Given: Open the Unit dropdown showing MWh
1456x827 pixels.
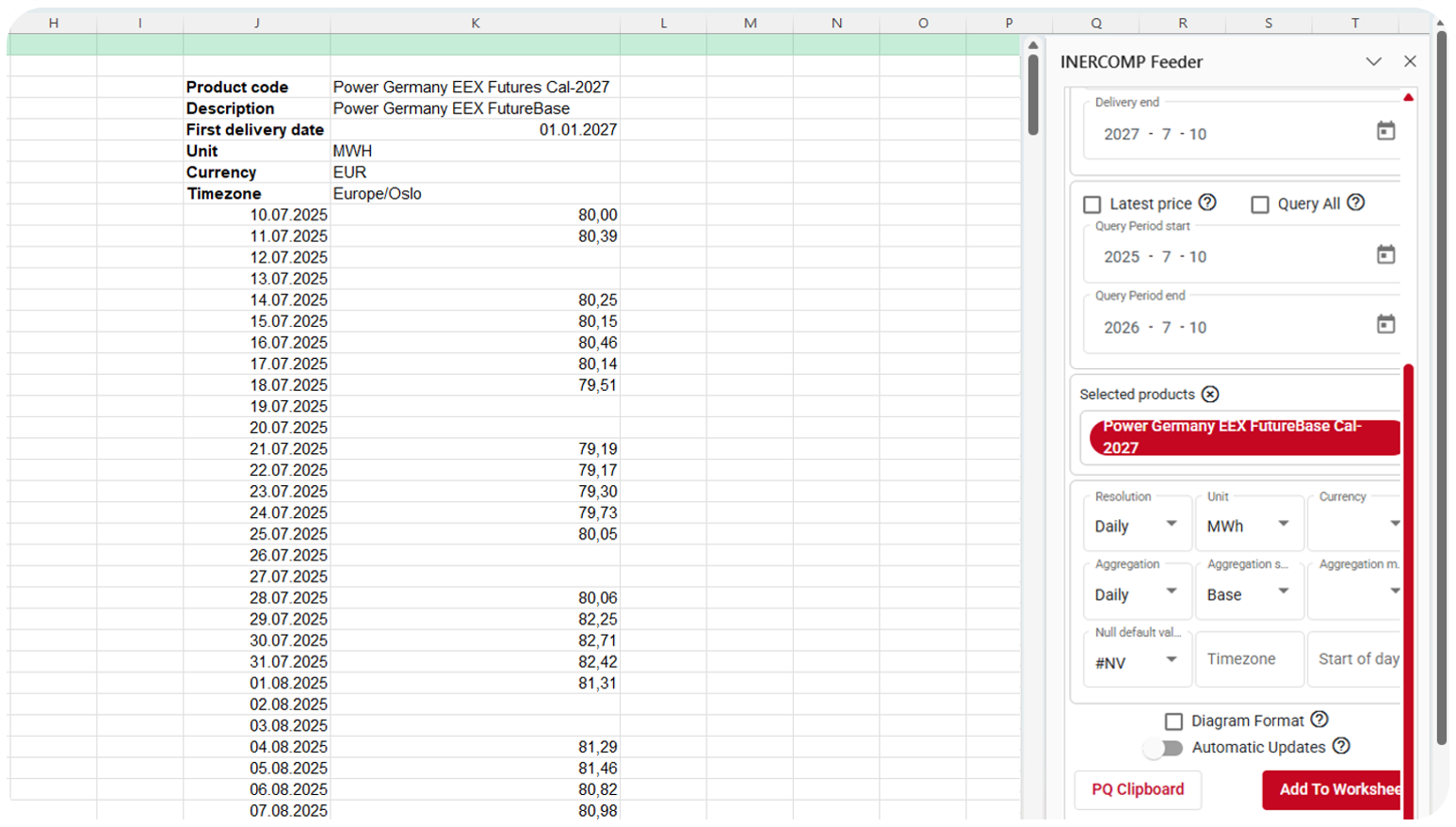Looking at the screenshot, I should click(1249, 526).
